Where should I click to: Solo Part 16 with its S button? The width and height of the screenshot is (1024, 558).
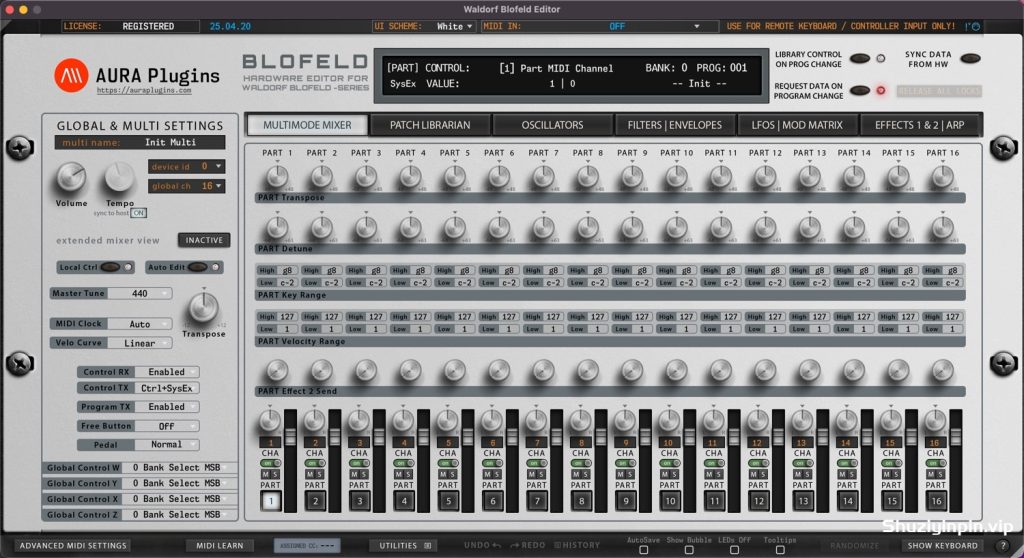(940, 474)
